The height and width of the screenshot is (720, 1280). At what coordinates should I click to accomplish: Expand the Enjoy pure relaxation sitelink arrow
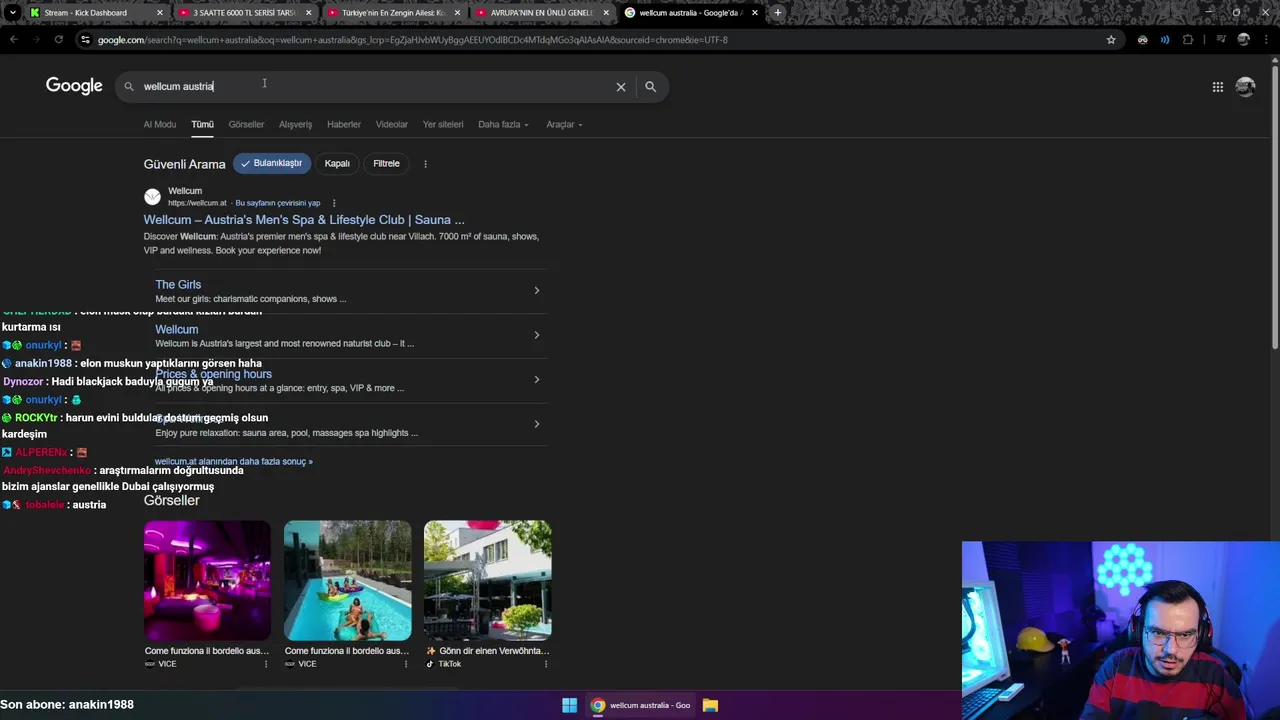click(536, 424)
